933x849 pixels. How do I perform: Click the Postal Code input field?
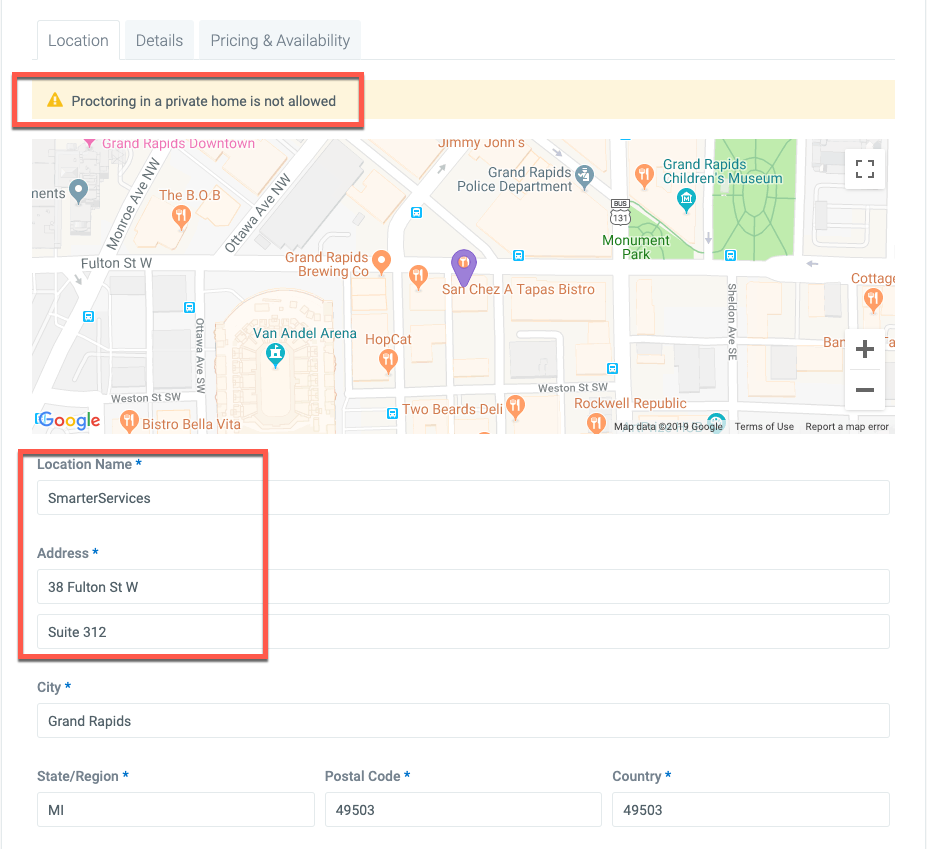(x=463, y=810)
